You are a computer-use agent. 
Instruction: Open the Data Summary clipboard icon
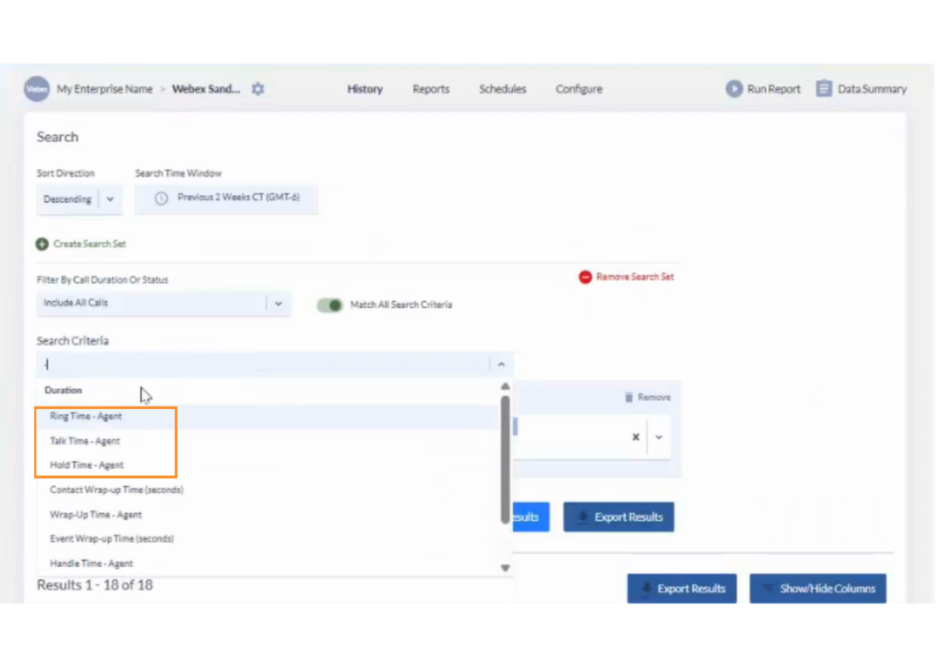click(x=824, y=89)
